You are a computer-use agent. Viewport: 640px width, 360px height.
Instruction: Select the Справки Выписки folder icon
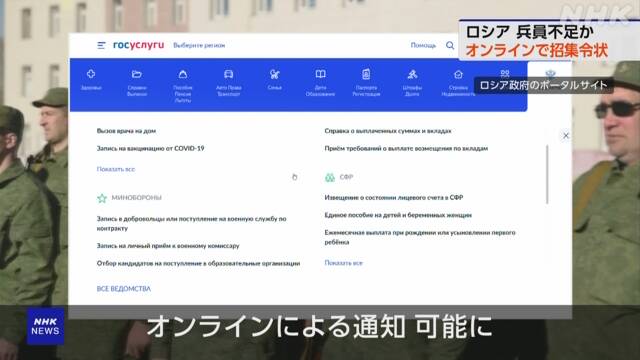137,74
